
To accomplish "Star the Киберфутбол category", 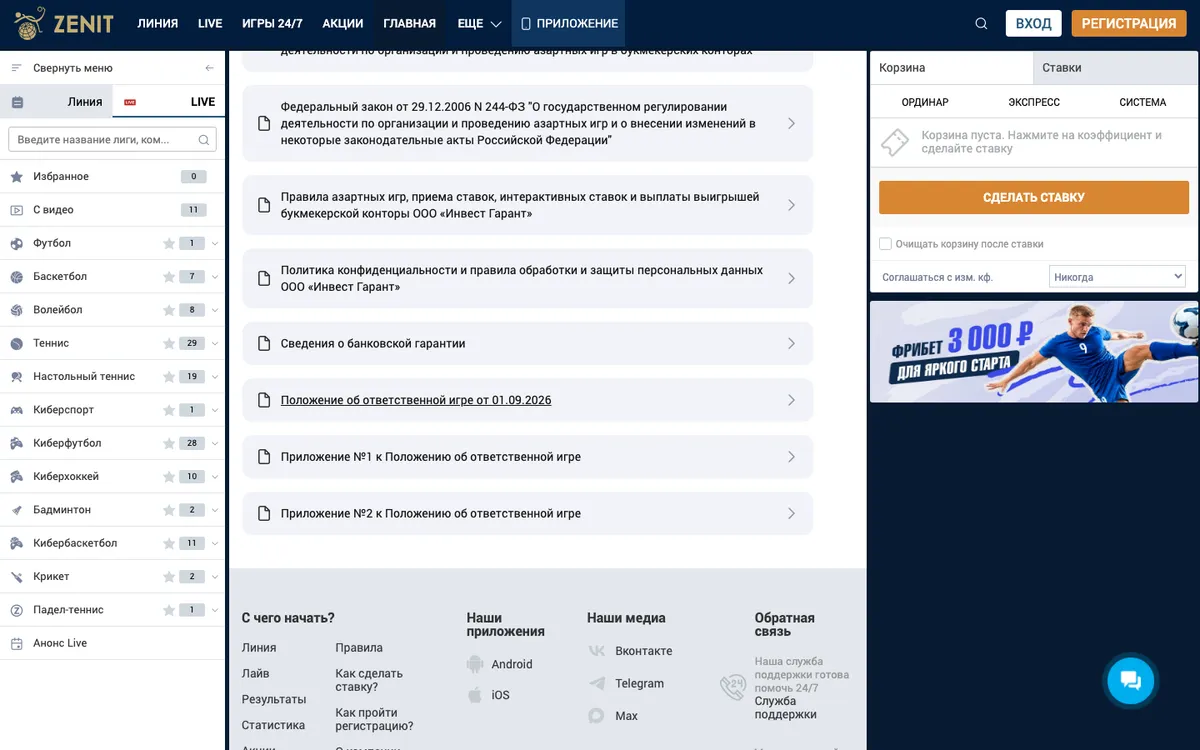I will [x=169, y=444].
